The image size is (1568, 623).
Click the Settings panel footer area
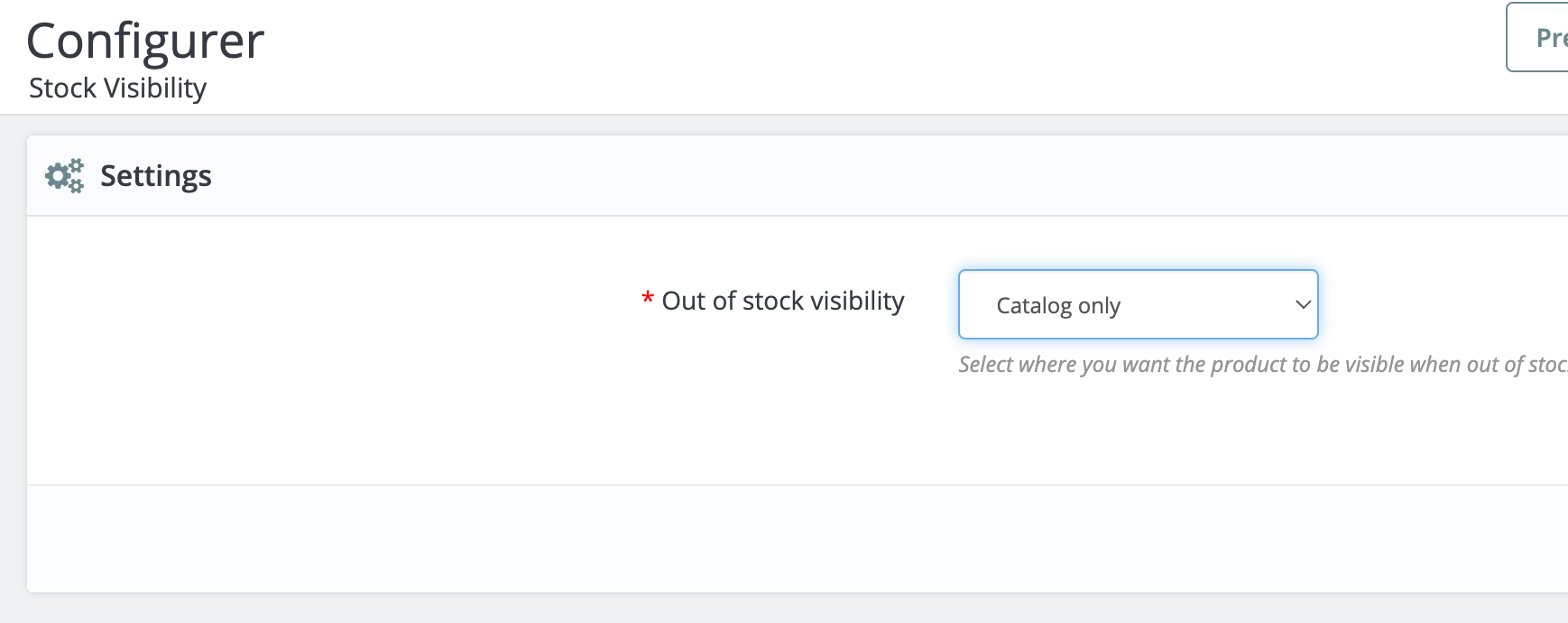794,539
